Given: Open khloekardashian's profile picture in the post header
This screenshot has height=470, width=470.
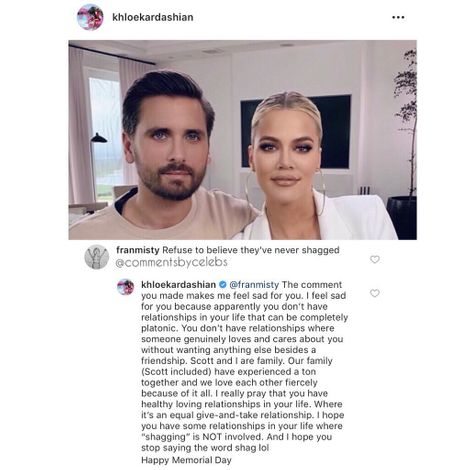Looking at the screenshot, I should tap(90, 17).
